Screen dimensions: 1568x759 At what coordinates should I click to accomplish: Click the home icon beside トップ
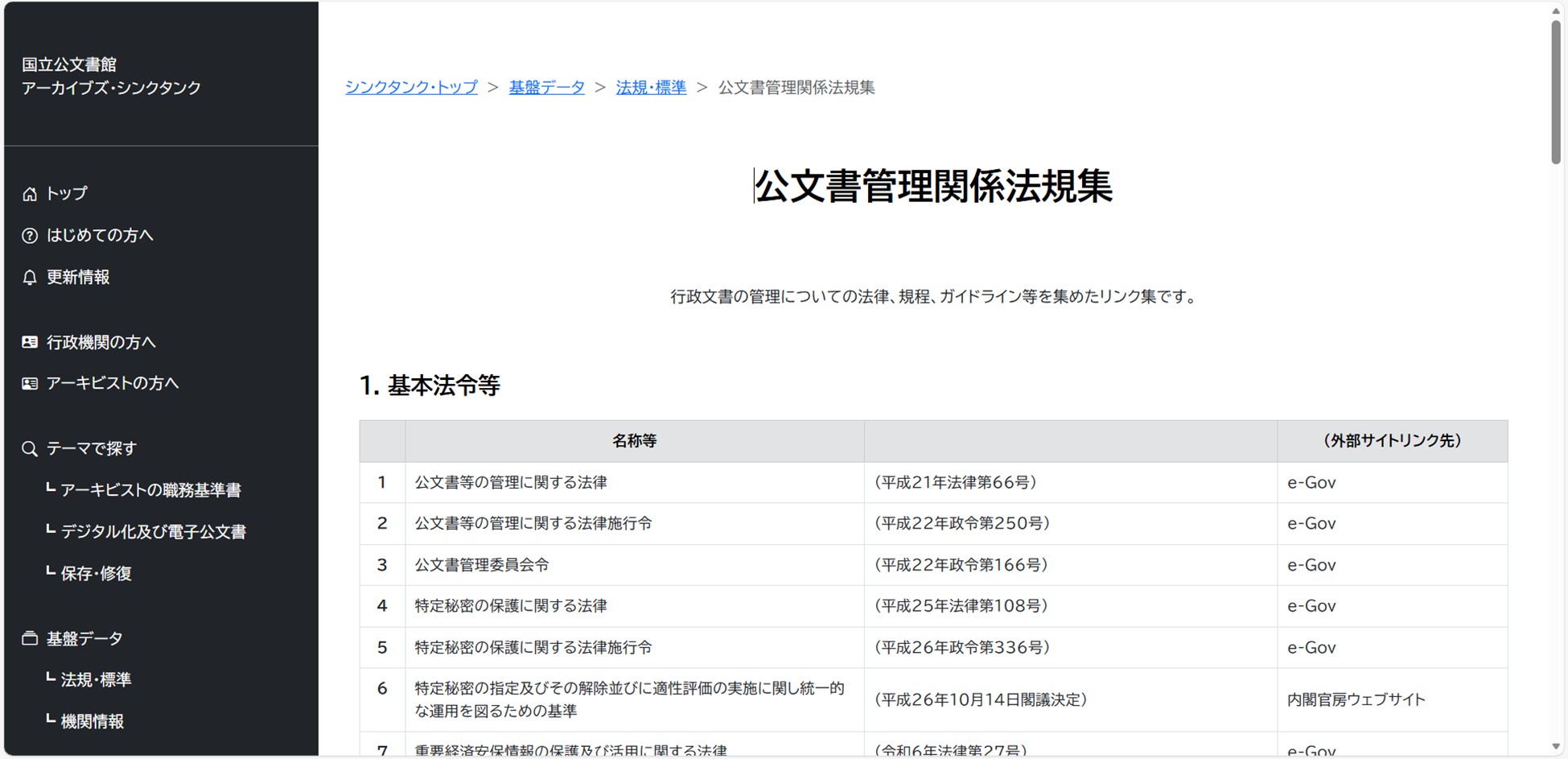click(x=30, y=194)
